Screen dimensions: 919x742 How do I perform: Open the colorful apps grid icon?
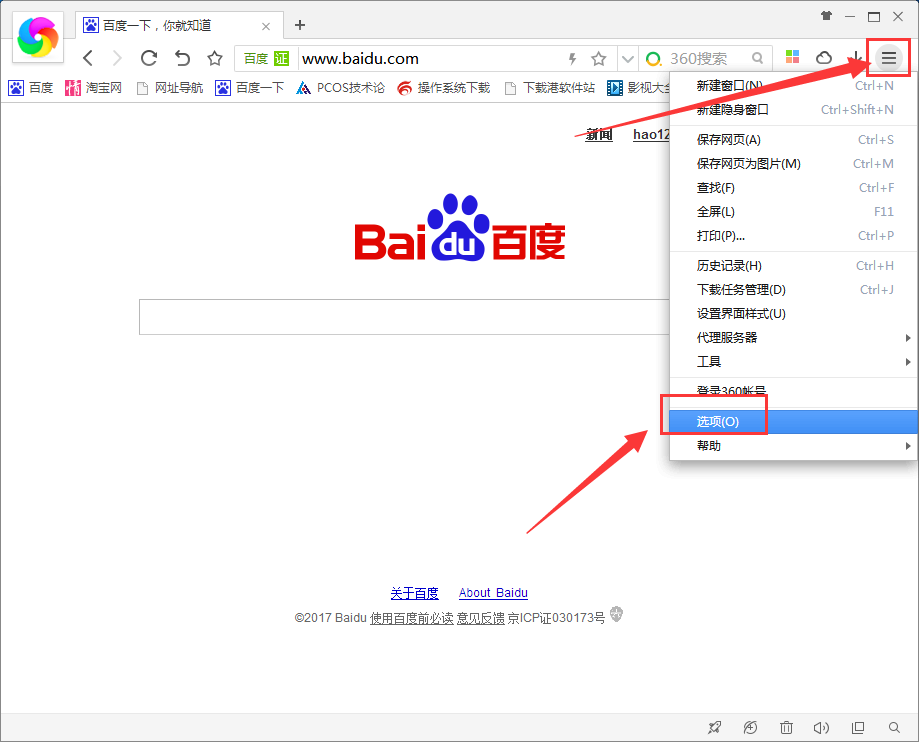pos(792,57)
